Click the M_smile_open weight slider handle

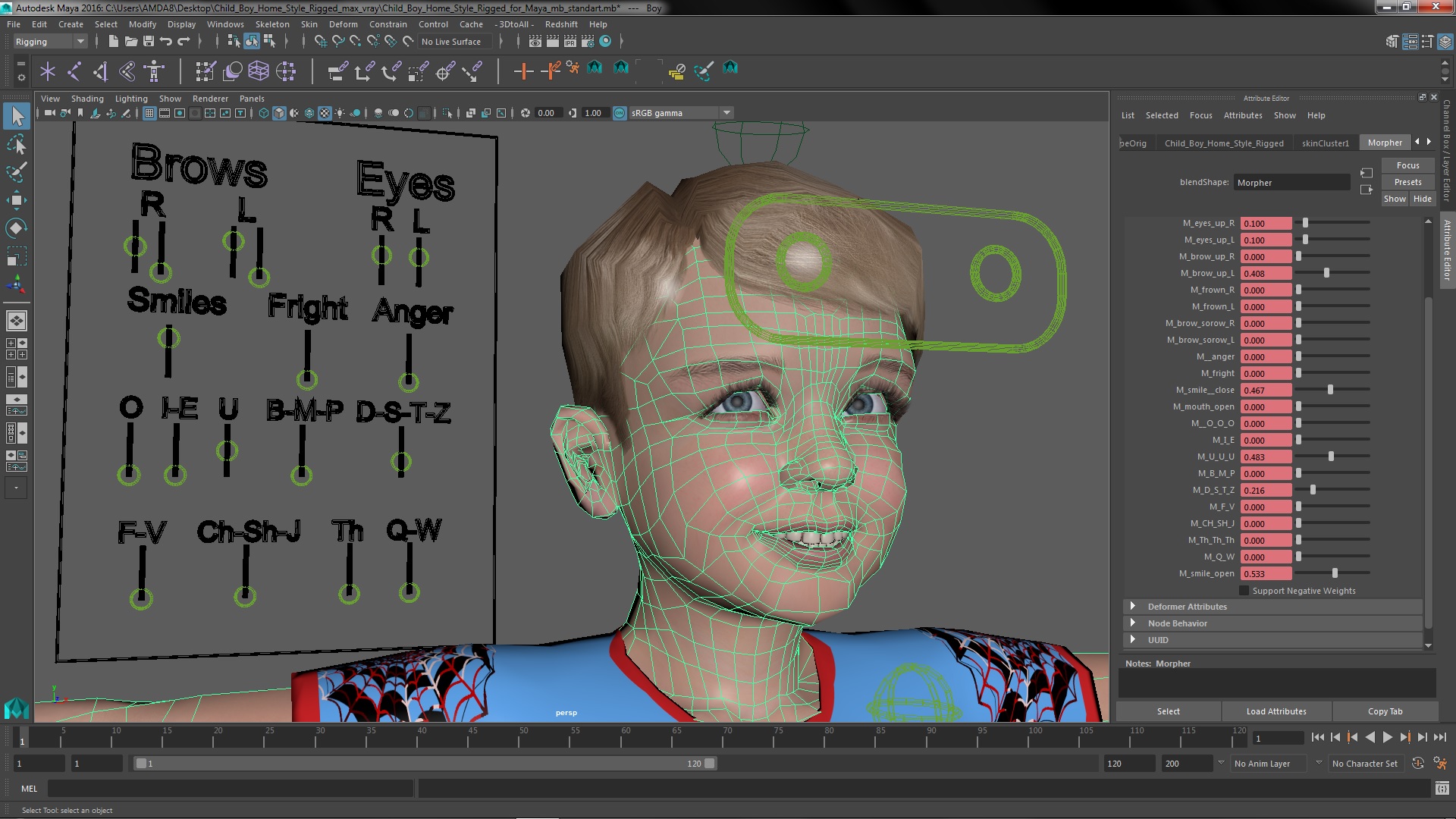pyautogui.click(x=1335, y=573)
